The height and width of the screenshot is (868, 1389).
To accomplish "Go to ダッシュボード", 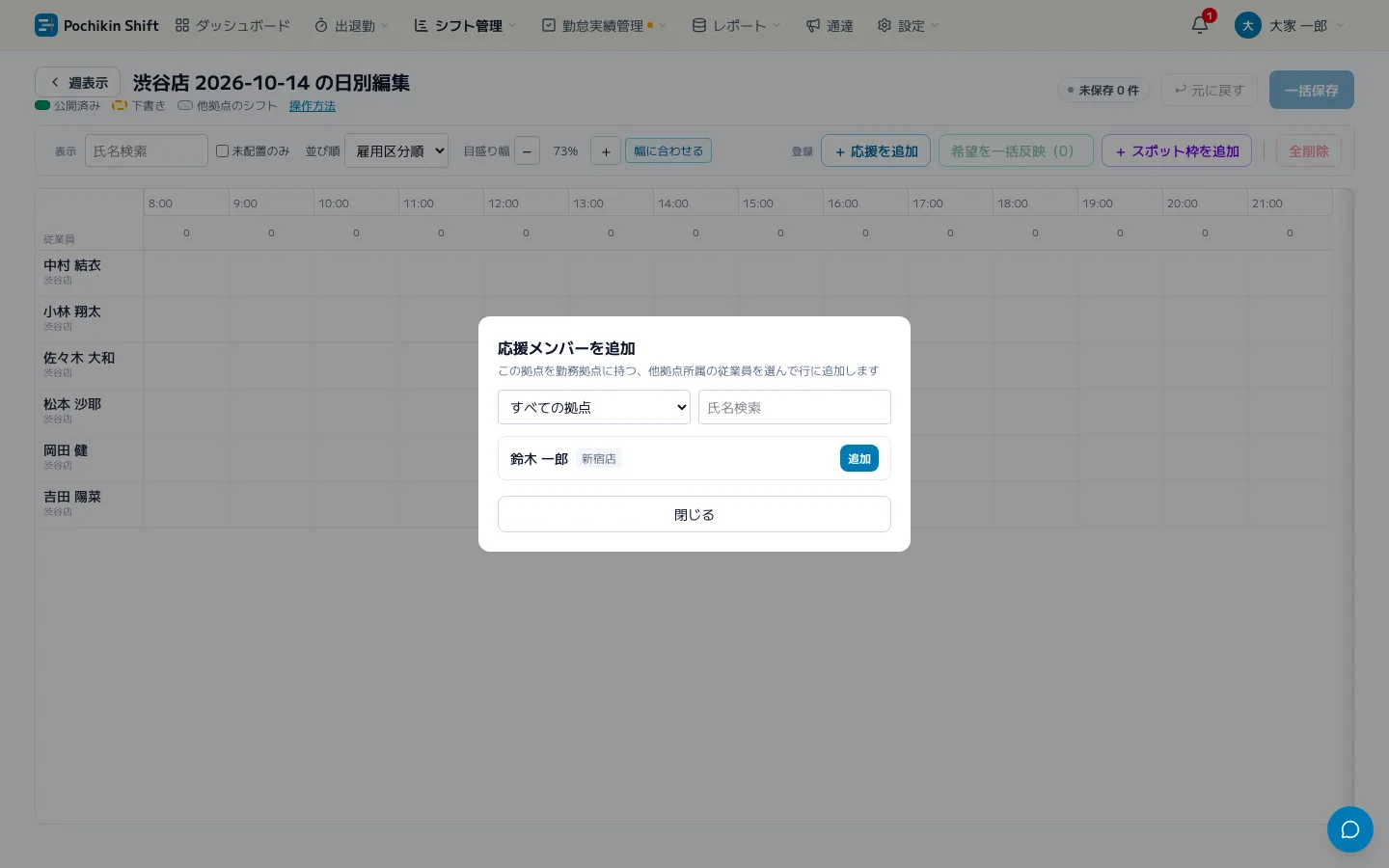I will [x=232, y=26].
